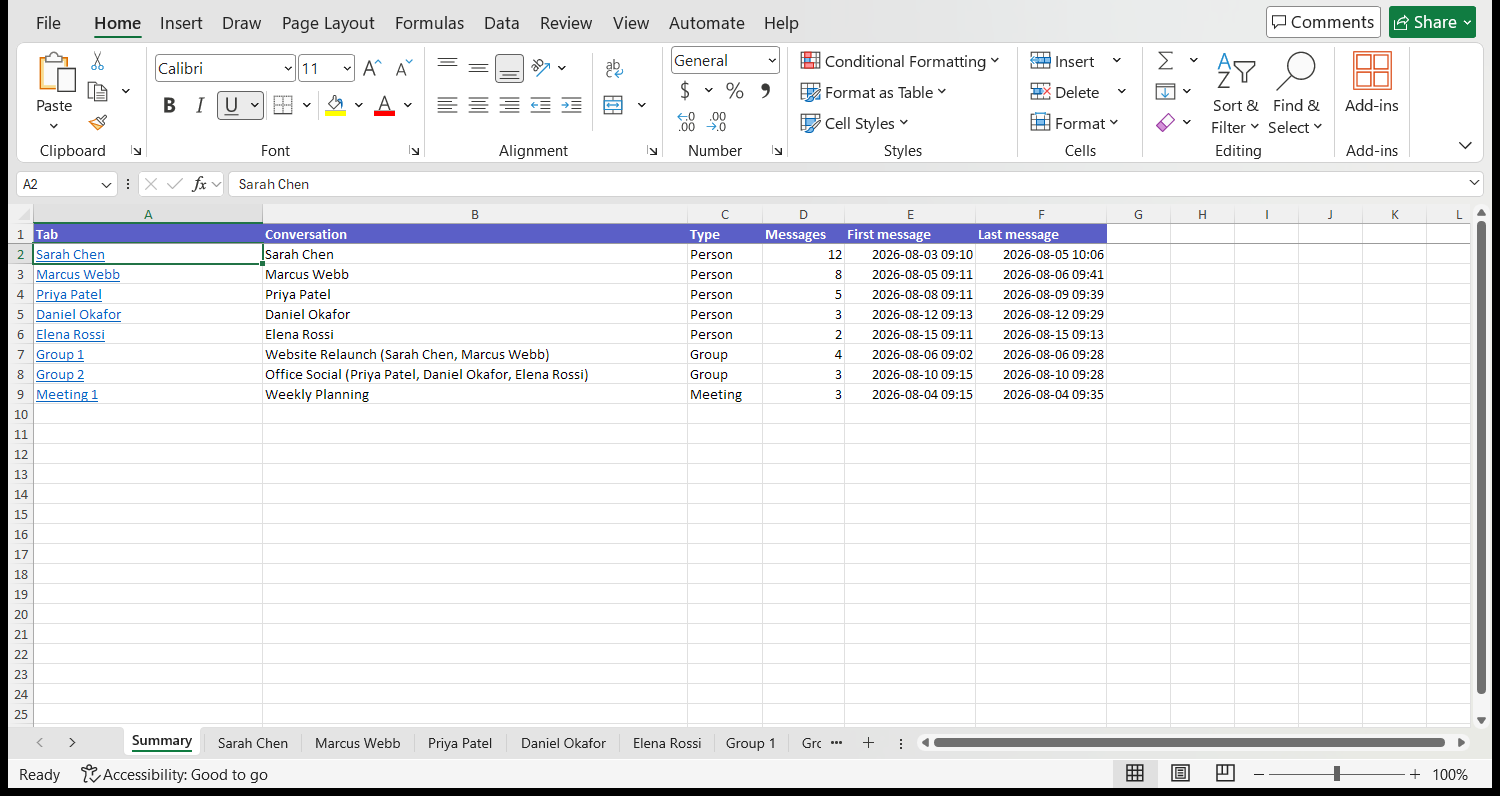Click the Share button
This screenshot has height=796, width=1500.
1432,22
